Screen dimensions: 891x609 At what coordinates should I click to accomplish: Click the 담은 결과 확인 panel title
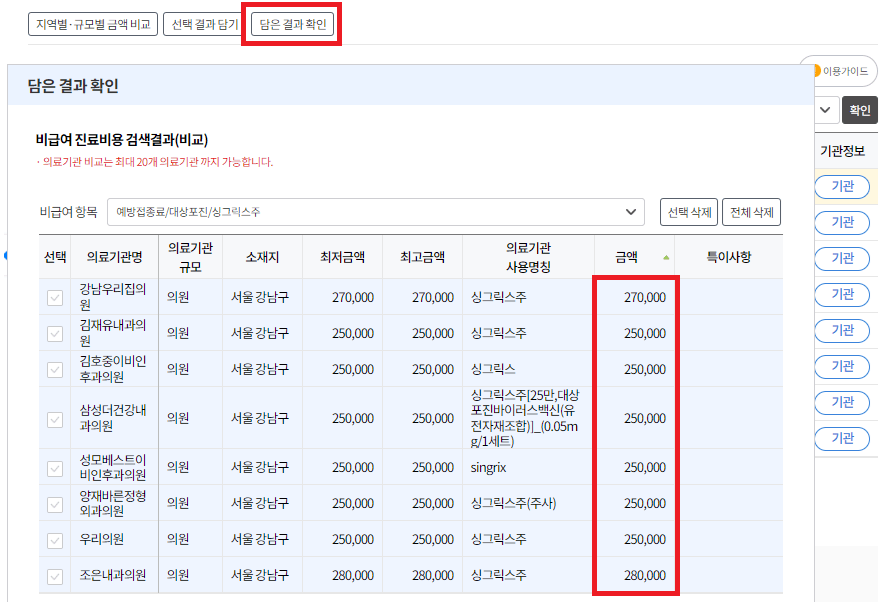(x=73, y=86)
